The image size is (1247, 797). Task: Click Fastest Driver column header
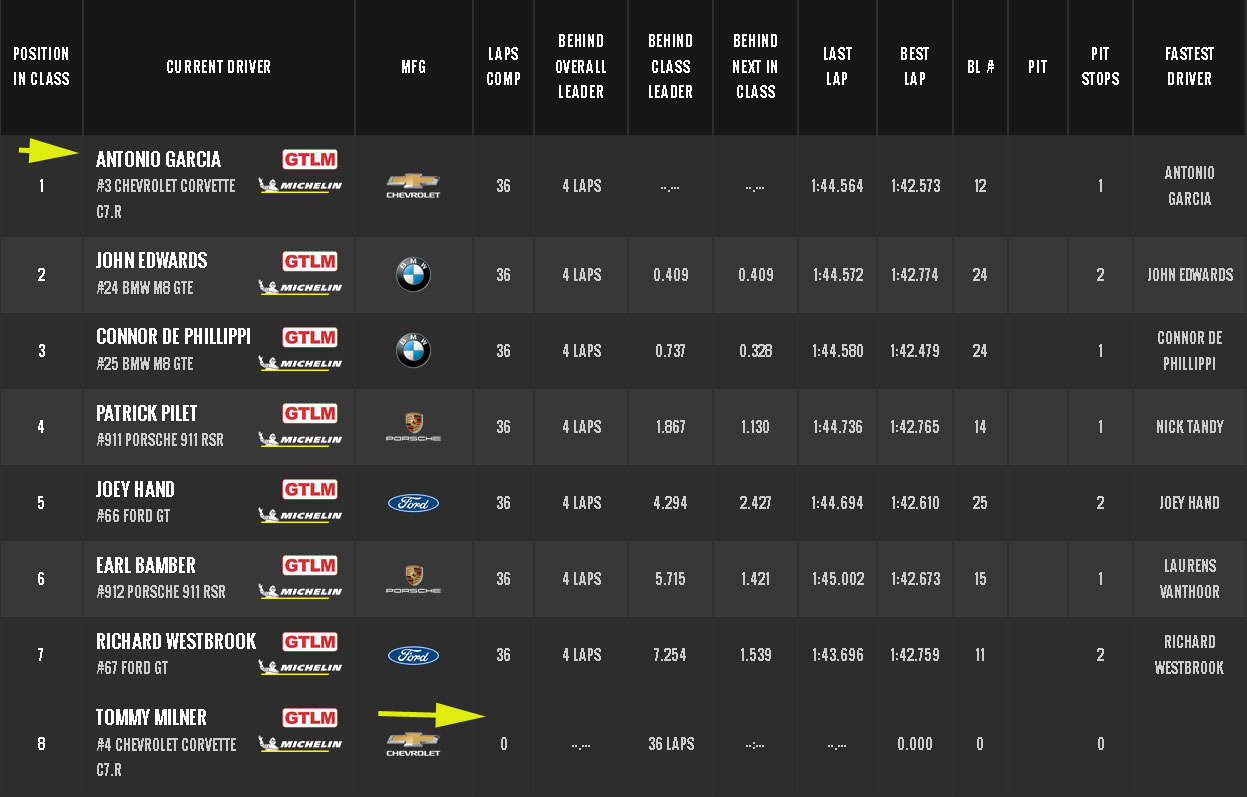tap(1189, 67)
